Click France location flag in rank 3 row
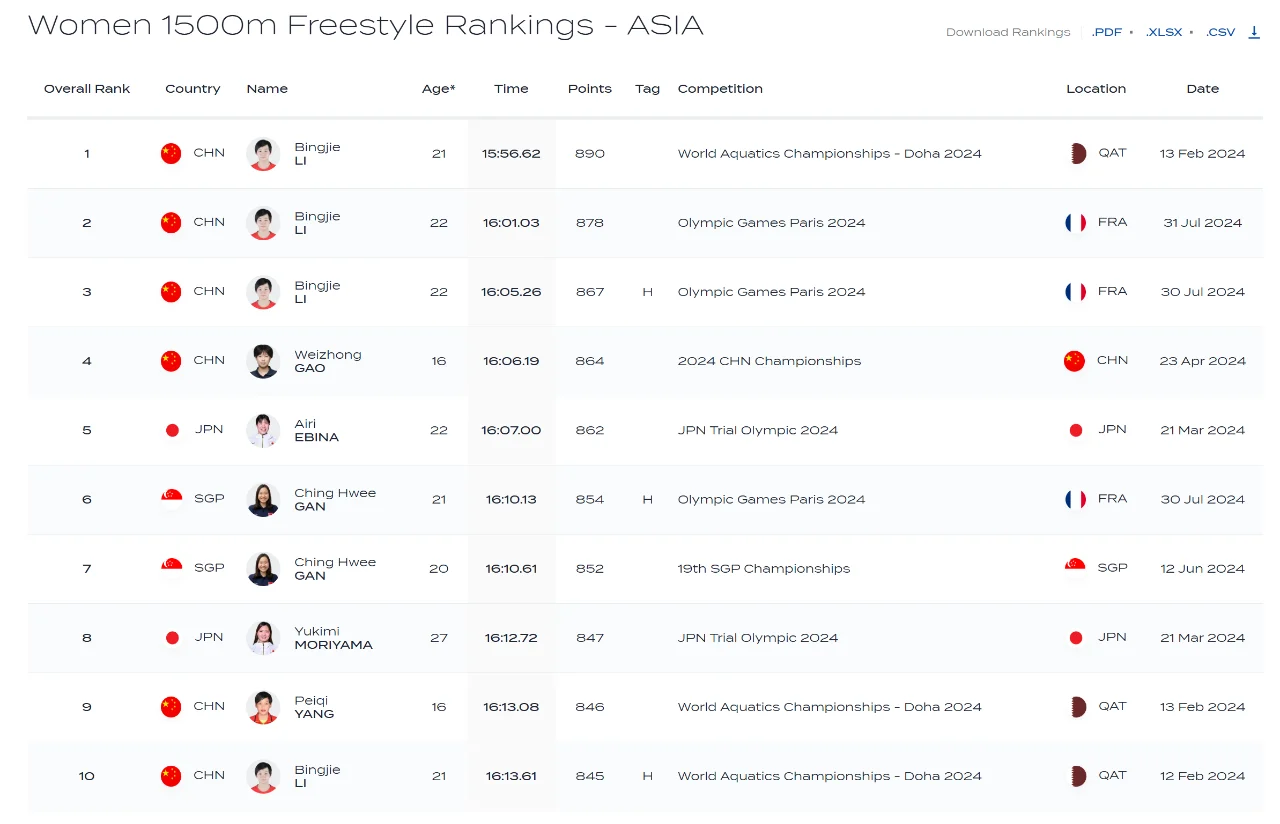This screenshot has width=1280, height=824. pos(1075,291)
